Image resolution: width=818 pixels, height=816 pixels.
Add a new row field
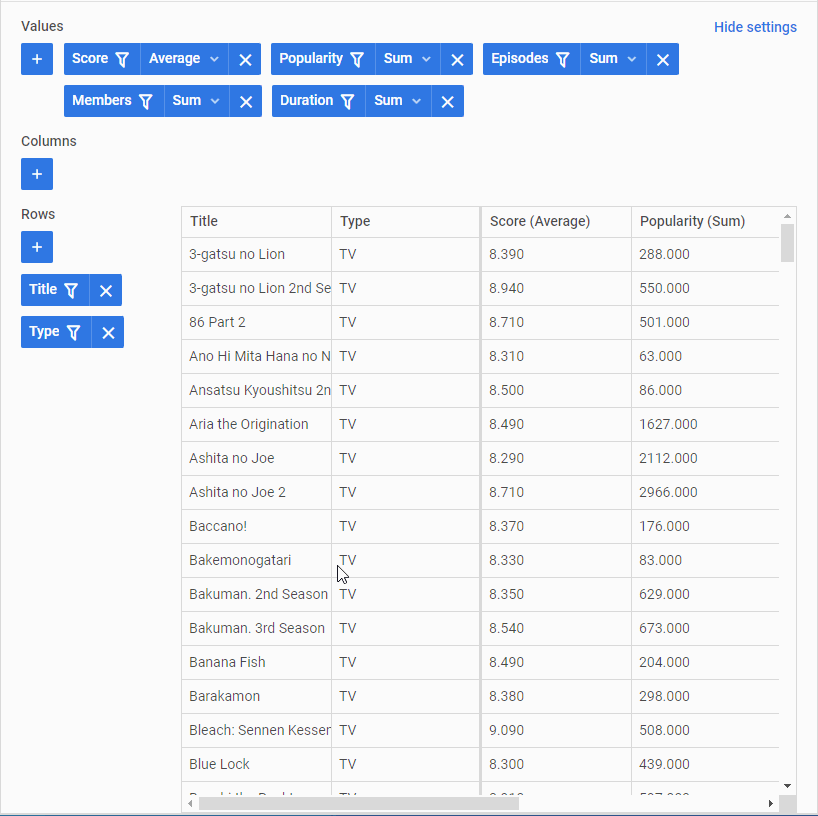[37, 247]
